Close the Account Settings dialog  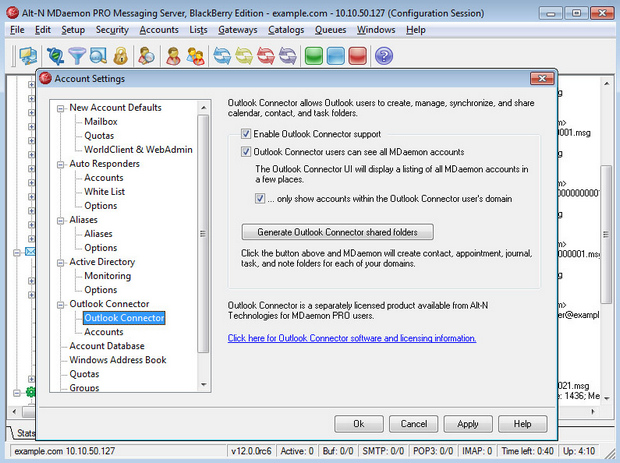point(542,78)
